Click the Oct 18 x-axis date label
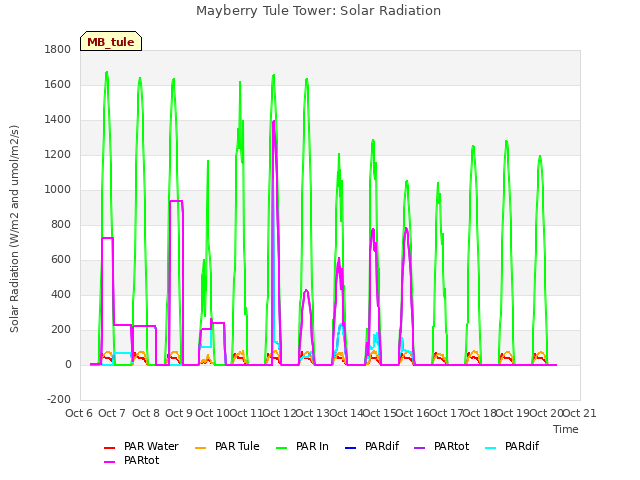This screenshot has width=640, height=480. point(480,413)
